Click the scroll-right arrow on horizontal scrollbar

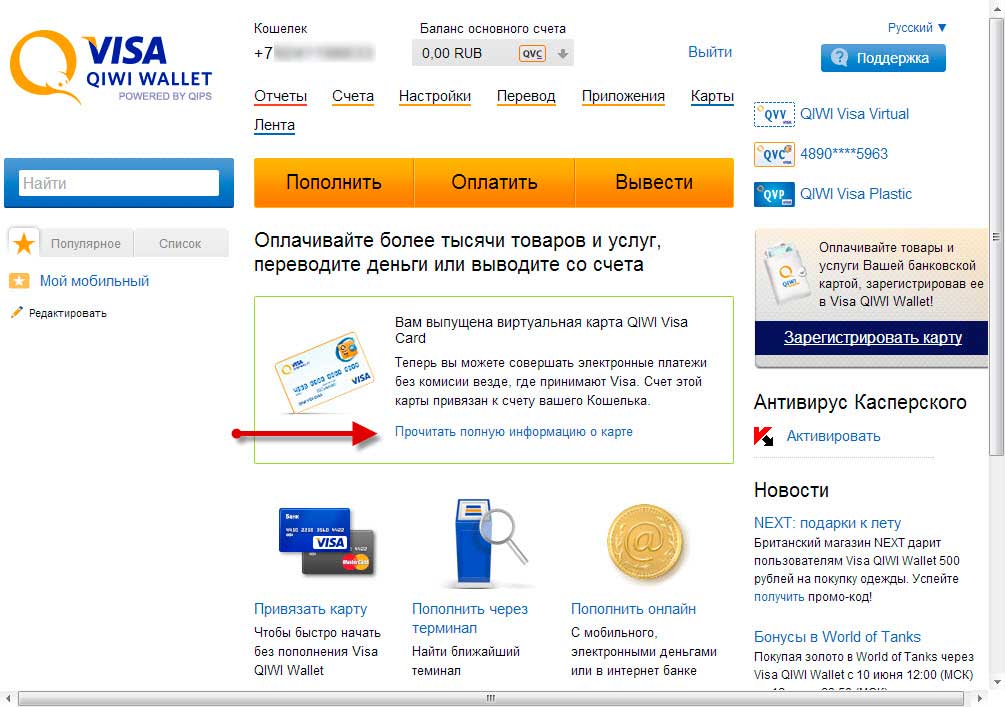(x=979, y=698)
